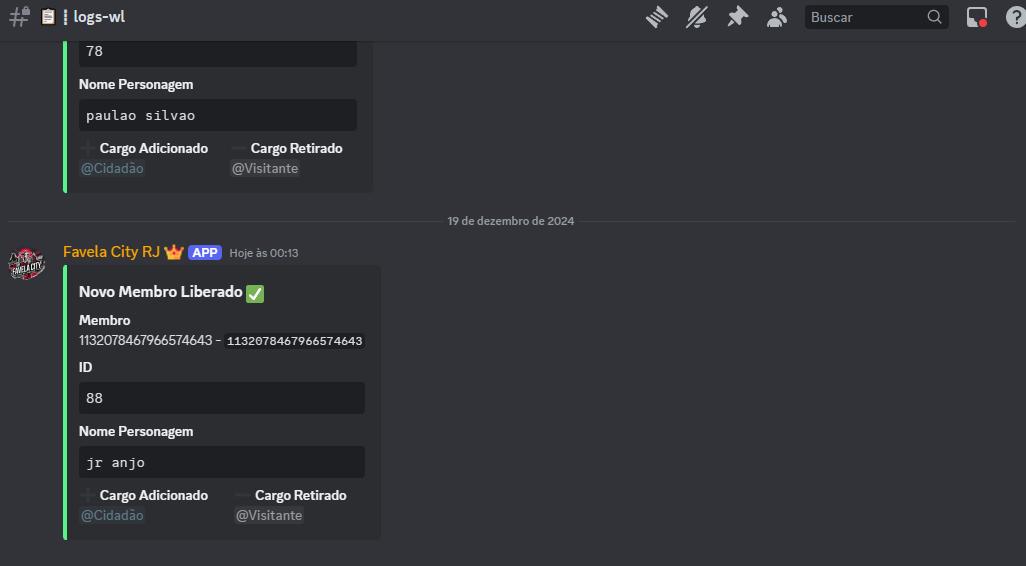The image size is (1026, 566).
Task: Toggle the member list
Action: 777,17
